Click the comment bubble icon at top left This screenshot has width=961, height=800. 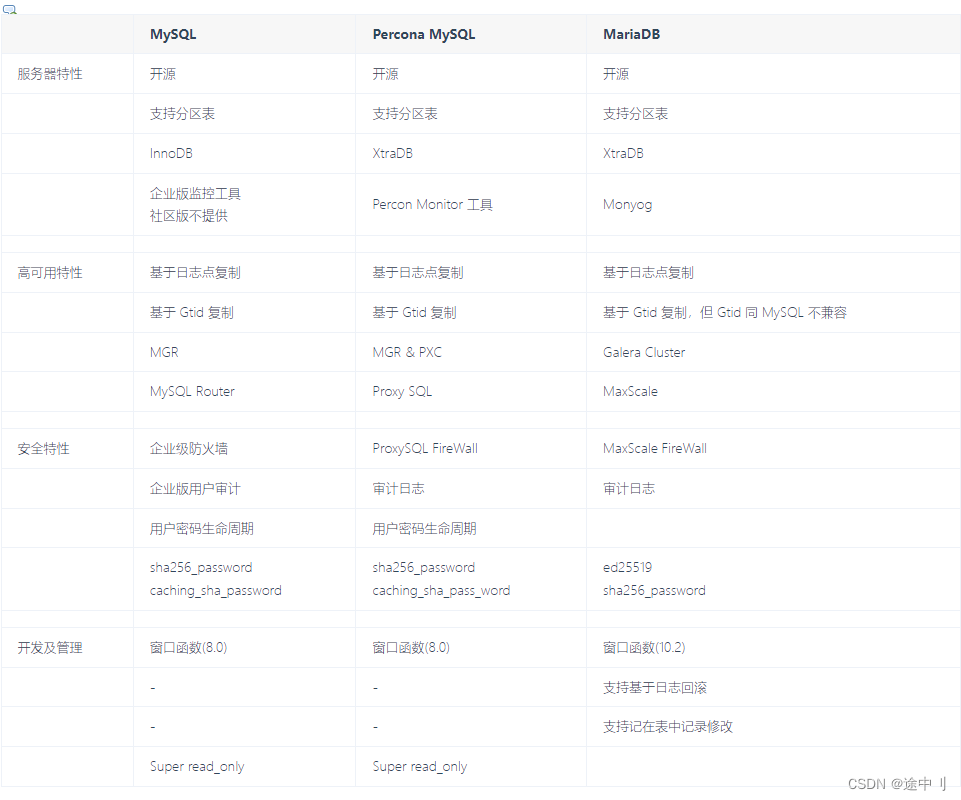[x=11, y=8]
